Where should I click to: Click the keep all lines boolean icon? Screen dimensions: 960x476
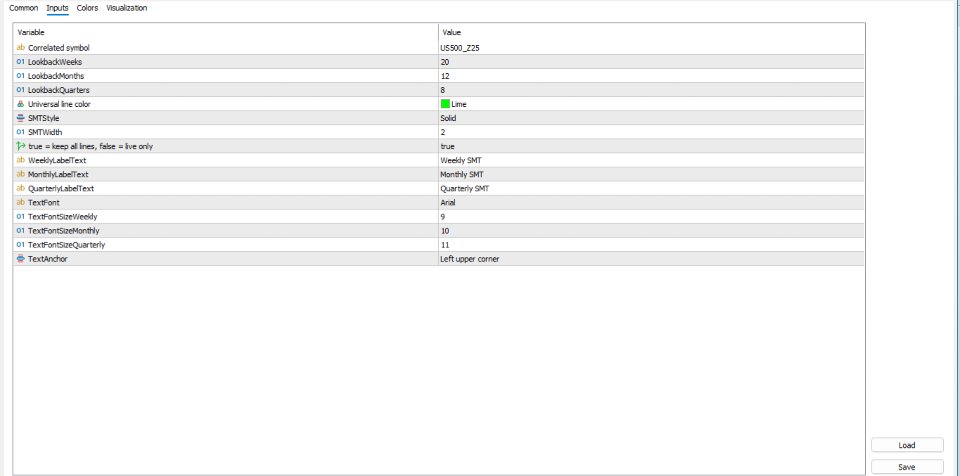pos(21,146)
